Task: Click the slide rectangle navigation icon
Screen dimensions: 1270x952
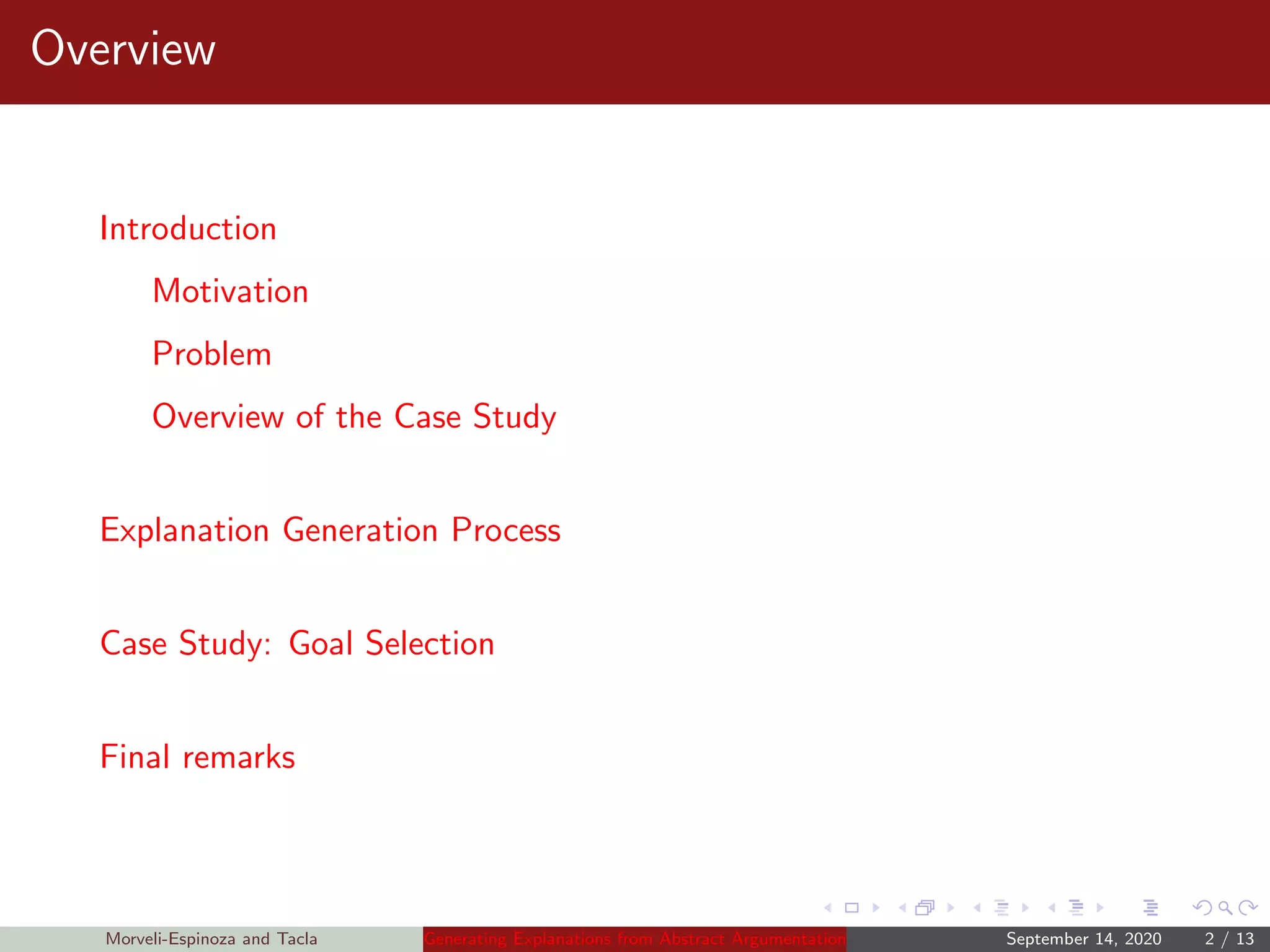Action: click(851, 908)
